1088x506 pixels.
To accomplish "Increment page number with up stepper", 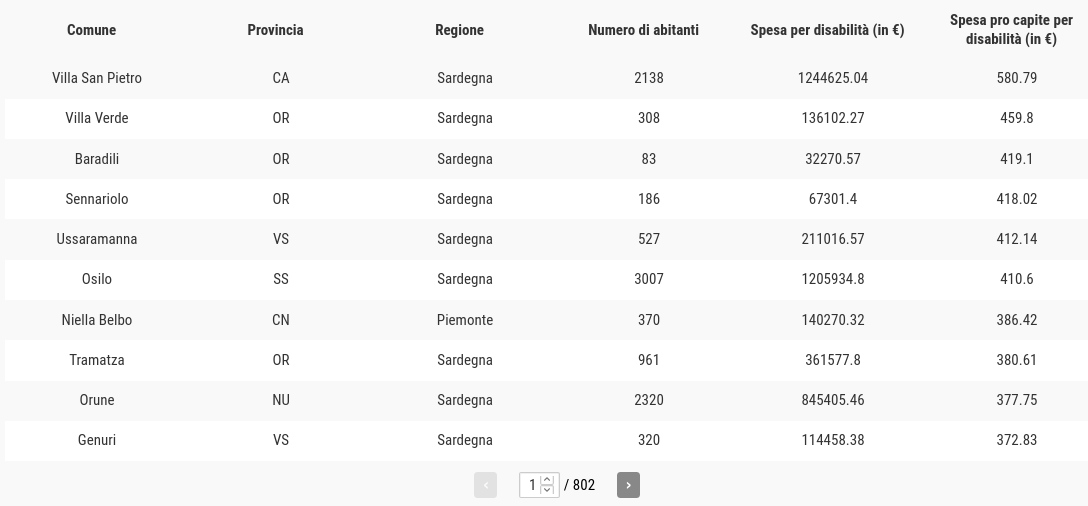I will 547,480.
